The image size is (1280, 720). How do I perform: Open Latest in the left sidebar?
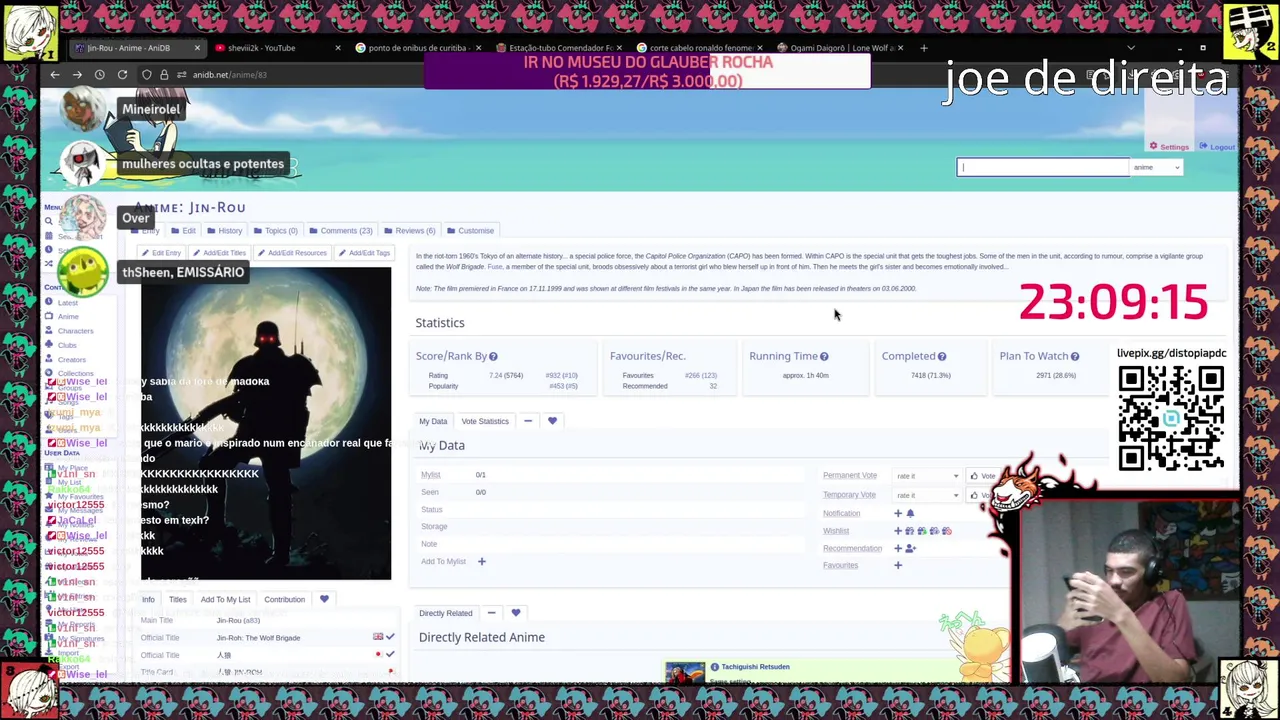point(67,303)
